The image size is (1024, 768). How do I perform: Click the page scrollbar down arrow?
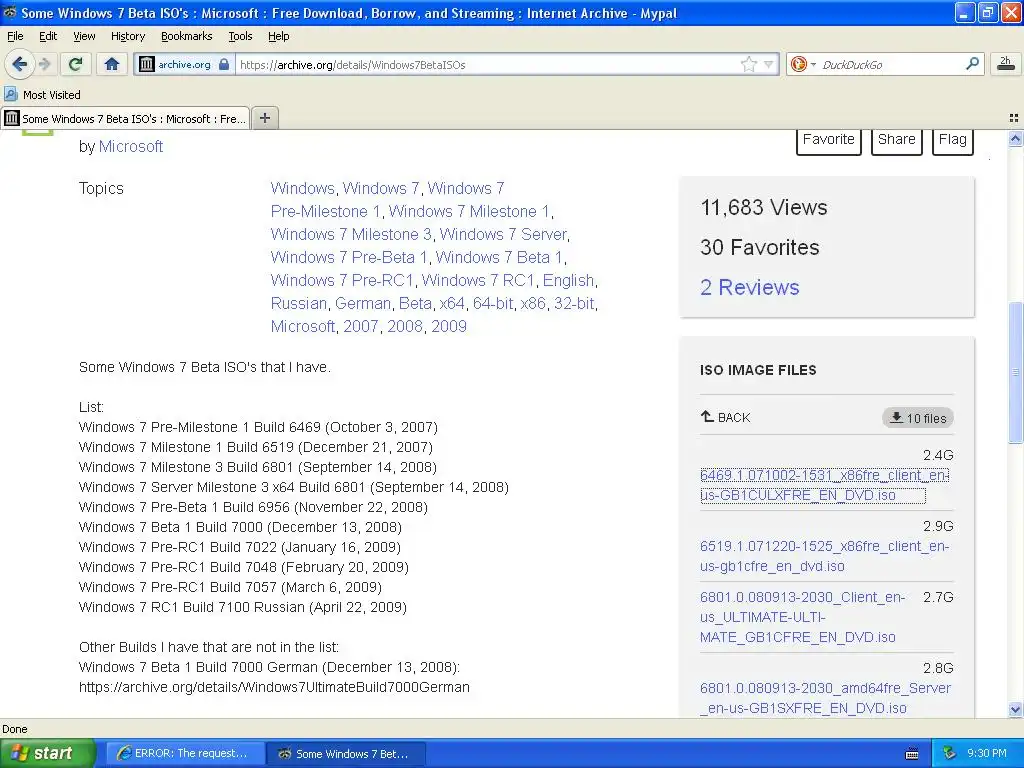pos(1015,709)
